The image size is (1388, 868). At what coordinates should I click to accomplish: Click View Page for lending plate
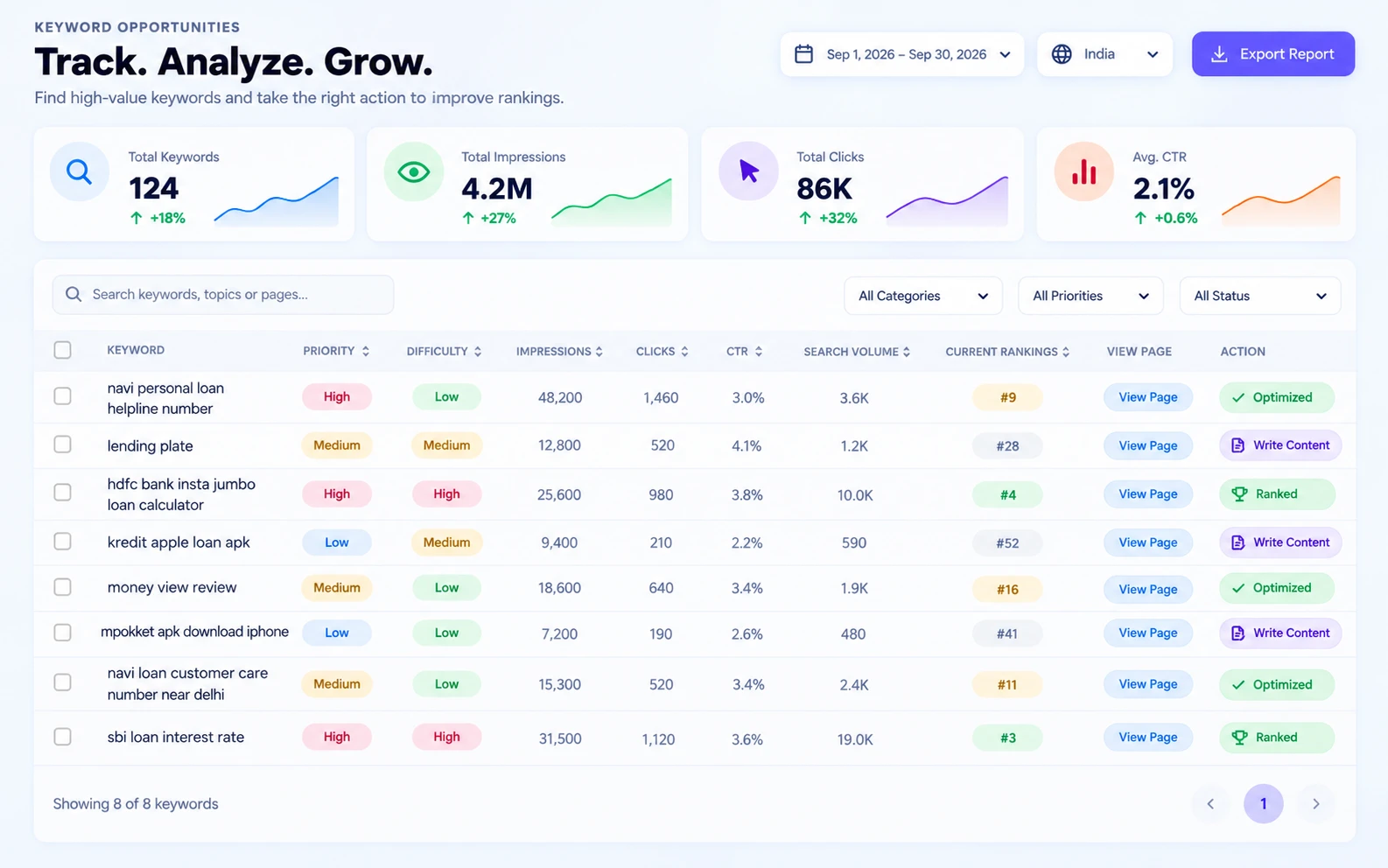pyautogui.click(x=1147, y=445)
